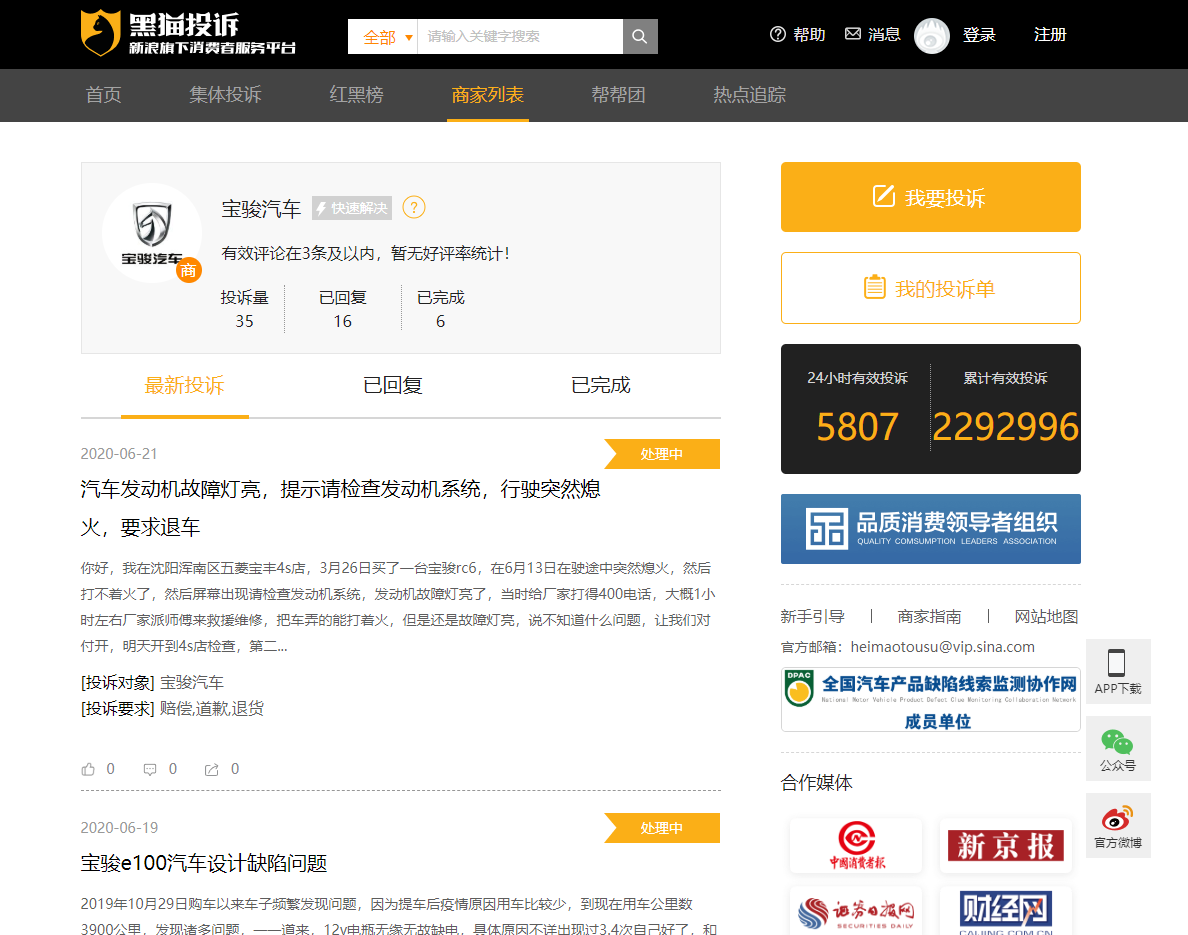Screen dimensions: 1188x935
Task: Click 官方微博 Weibo icon
Action: (x=1118, y=825)
